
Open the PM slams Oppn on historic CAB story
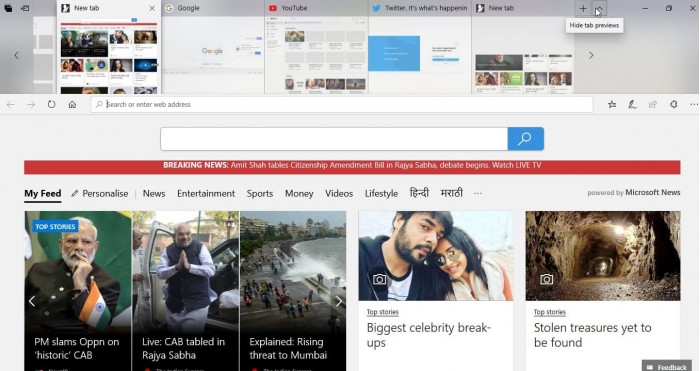coord(77,349)
